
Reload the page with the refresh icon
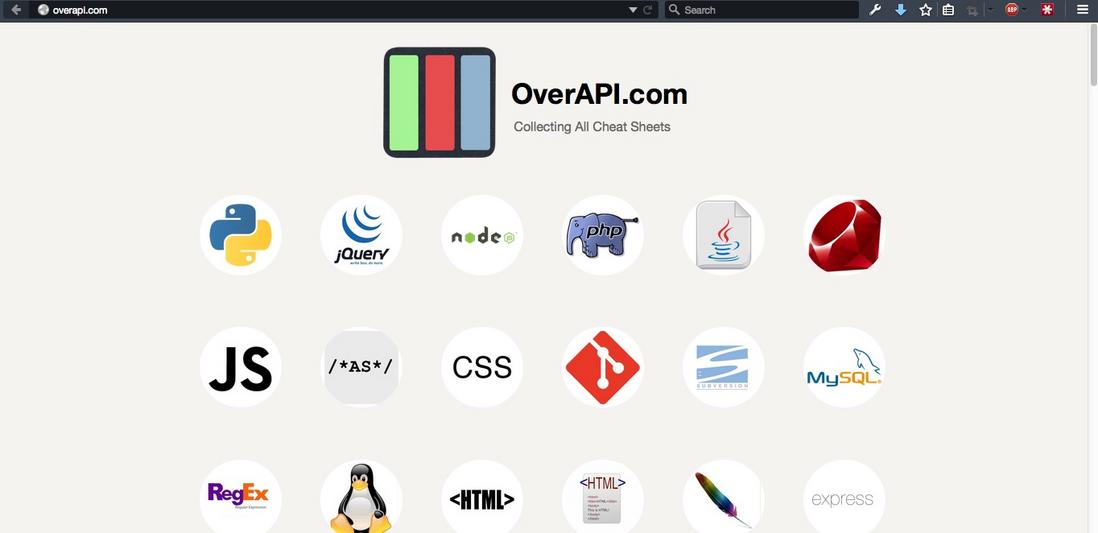coord(648,10)
